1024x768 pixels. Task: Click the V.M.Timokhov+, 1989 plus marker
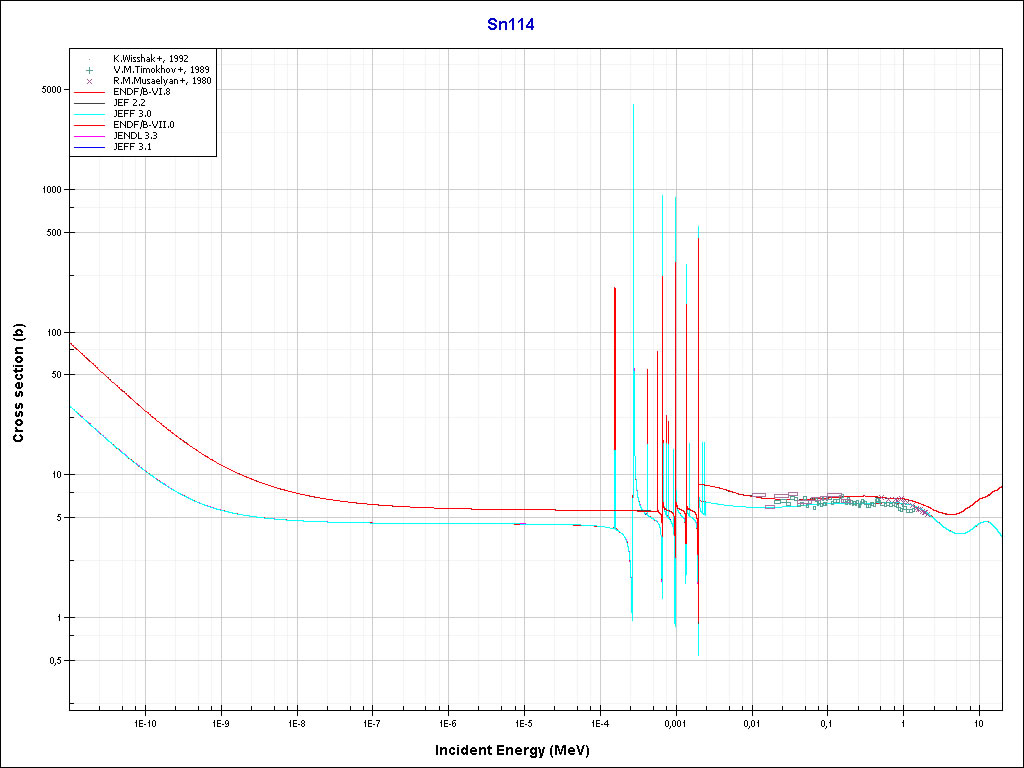click(89, 70)
